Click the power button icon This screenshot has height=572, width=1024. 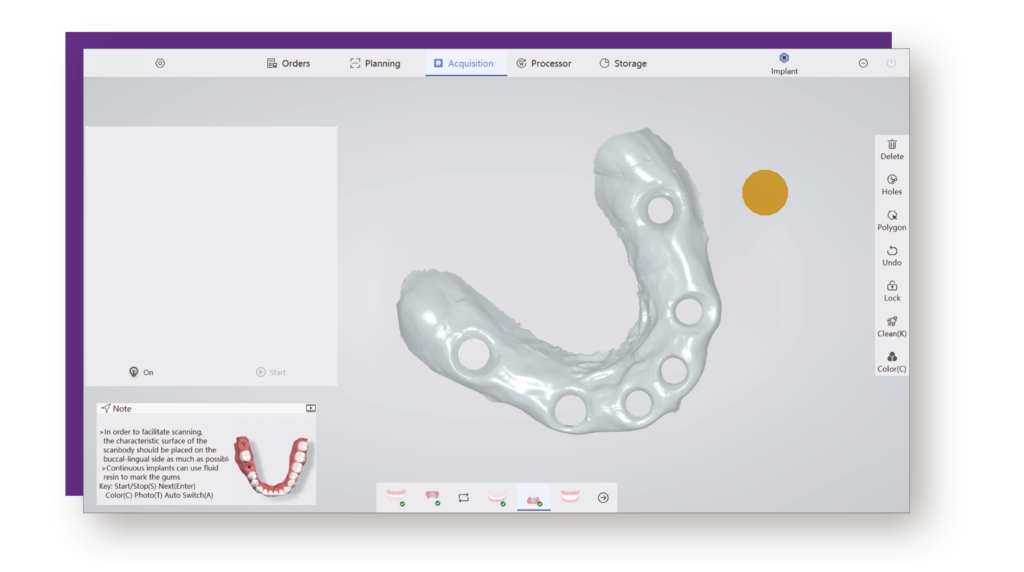891,63
